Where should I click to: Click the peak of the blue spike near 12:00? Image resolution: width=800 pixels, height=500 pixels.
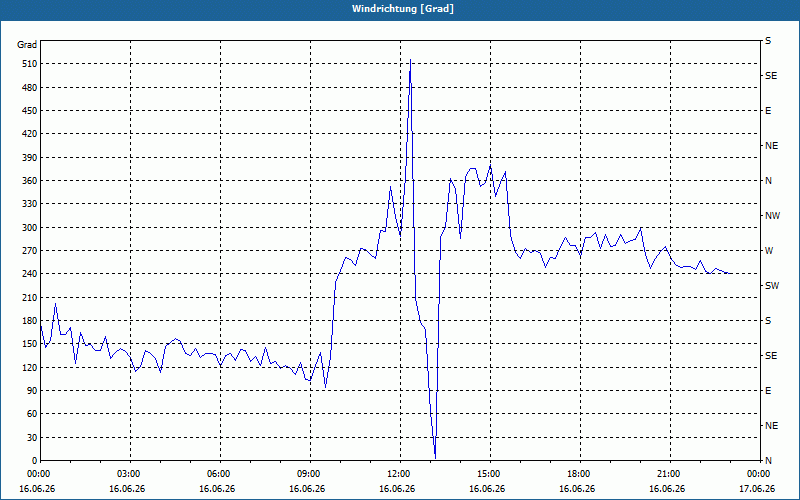coord(410,60)
